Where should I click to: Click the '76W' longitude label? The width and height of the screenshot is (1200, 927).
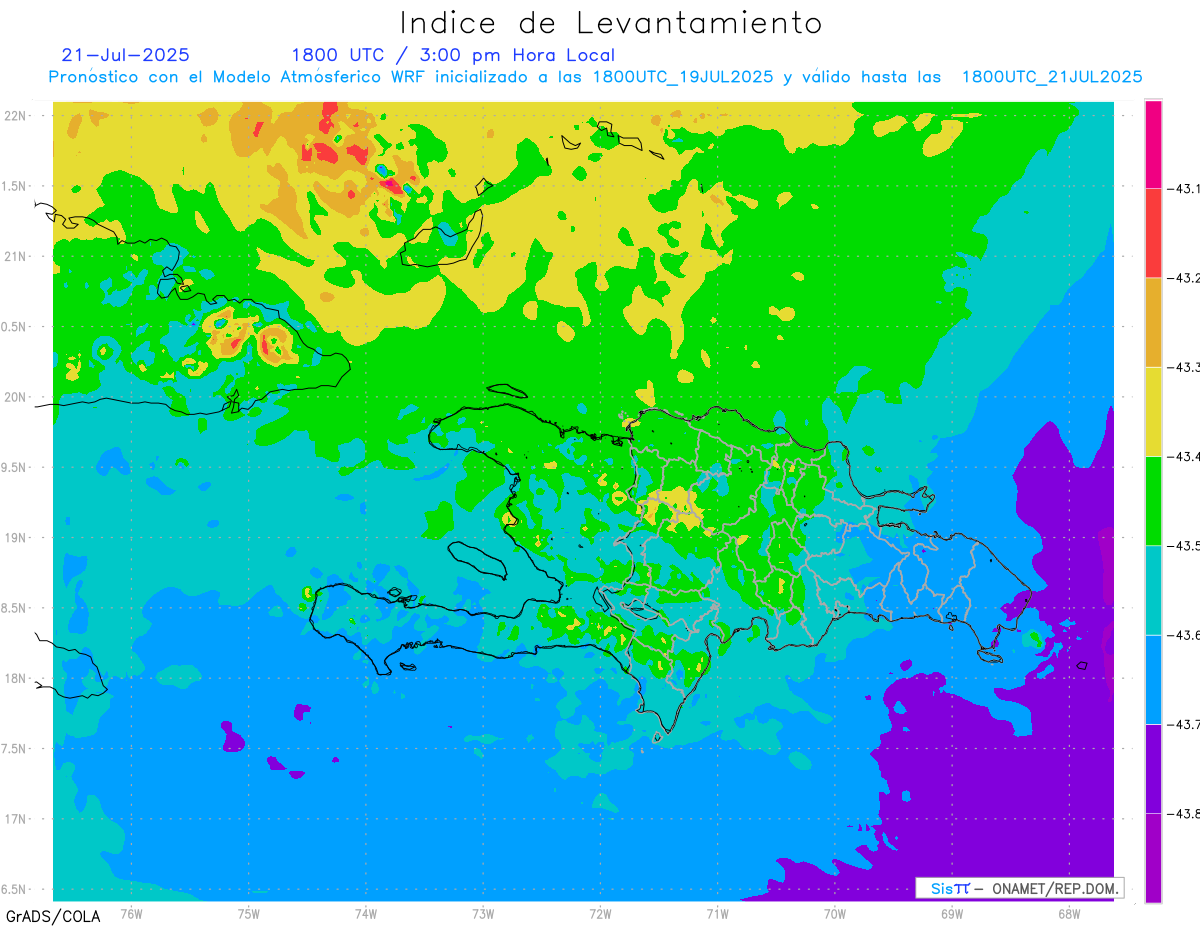131,913
